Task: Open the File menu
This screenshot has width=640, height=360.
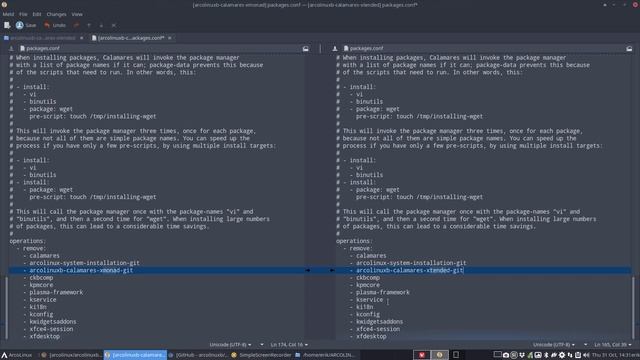Action: tap(23, 14)
